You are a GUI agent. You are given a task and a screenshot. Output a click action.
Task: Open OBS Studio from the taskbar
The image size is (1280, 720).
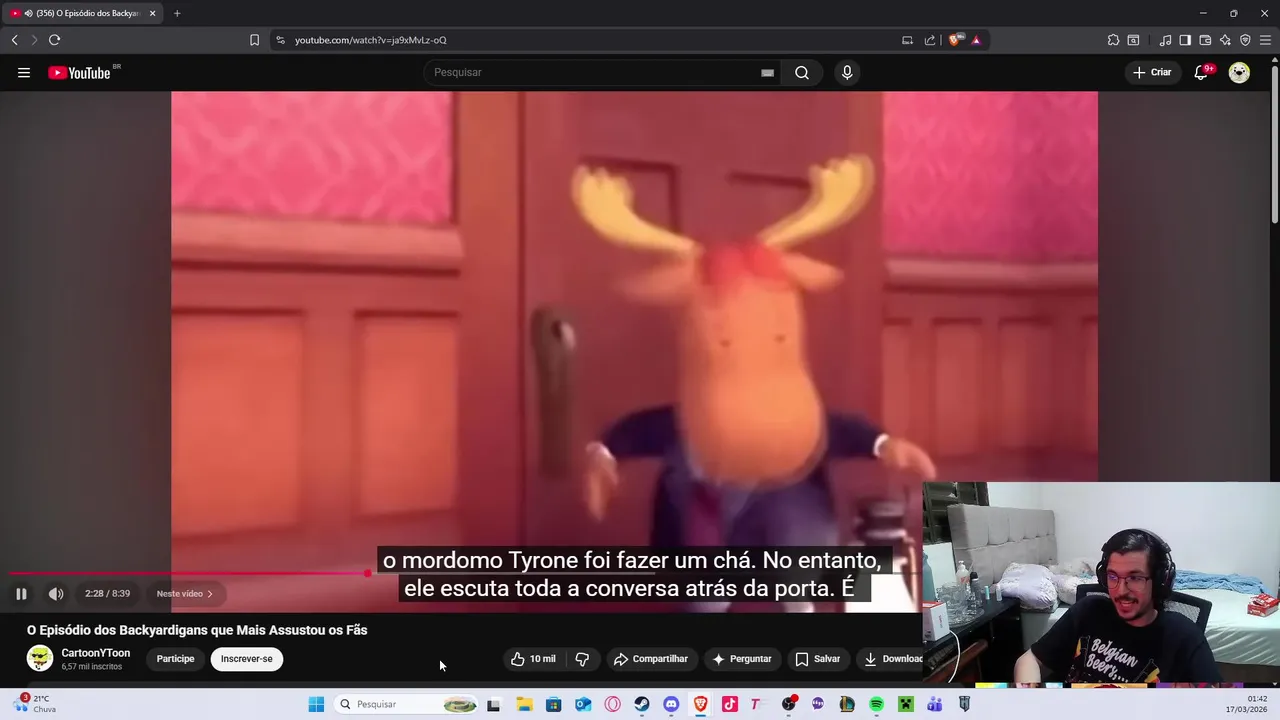[788, 704]
